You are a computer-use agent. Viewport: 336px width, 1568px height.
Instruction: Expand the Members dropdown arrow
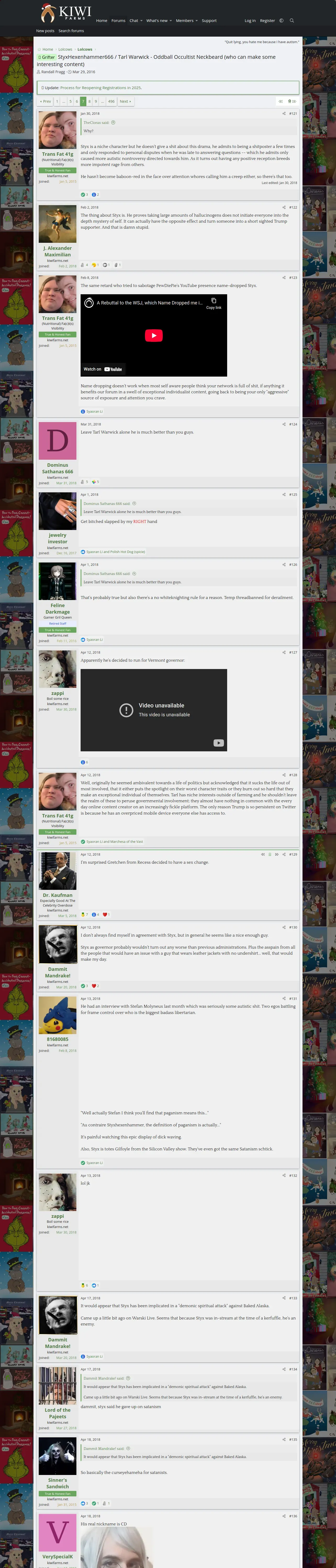(x=196, y=21)
